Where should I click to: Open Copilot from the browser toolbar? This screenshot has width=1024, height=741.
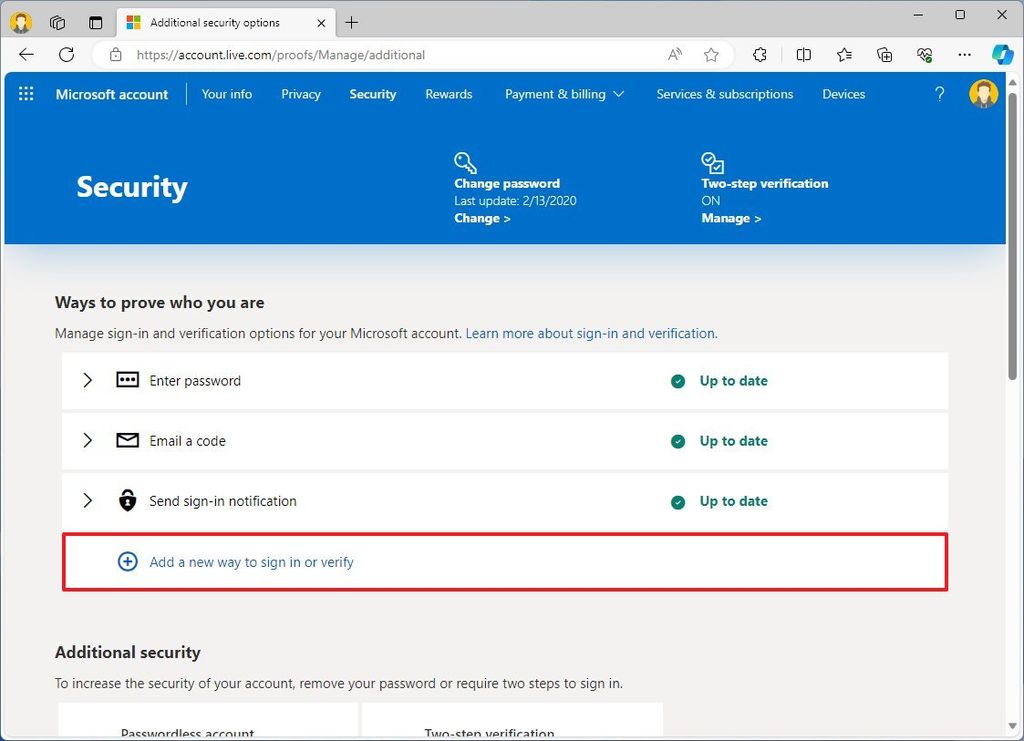coord(1003,54)
